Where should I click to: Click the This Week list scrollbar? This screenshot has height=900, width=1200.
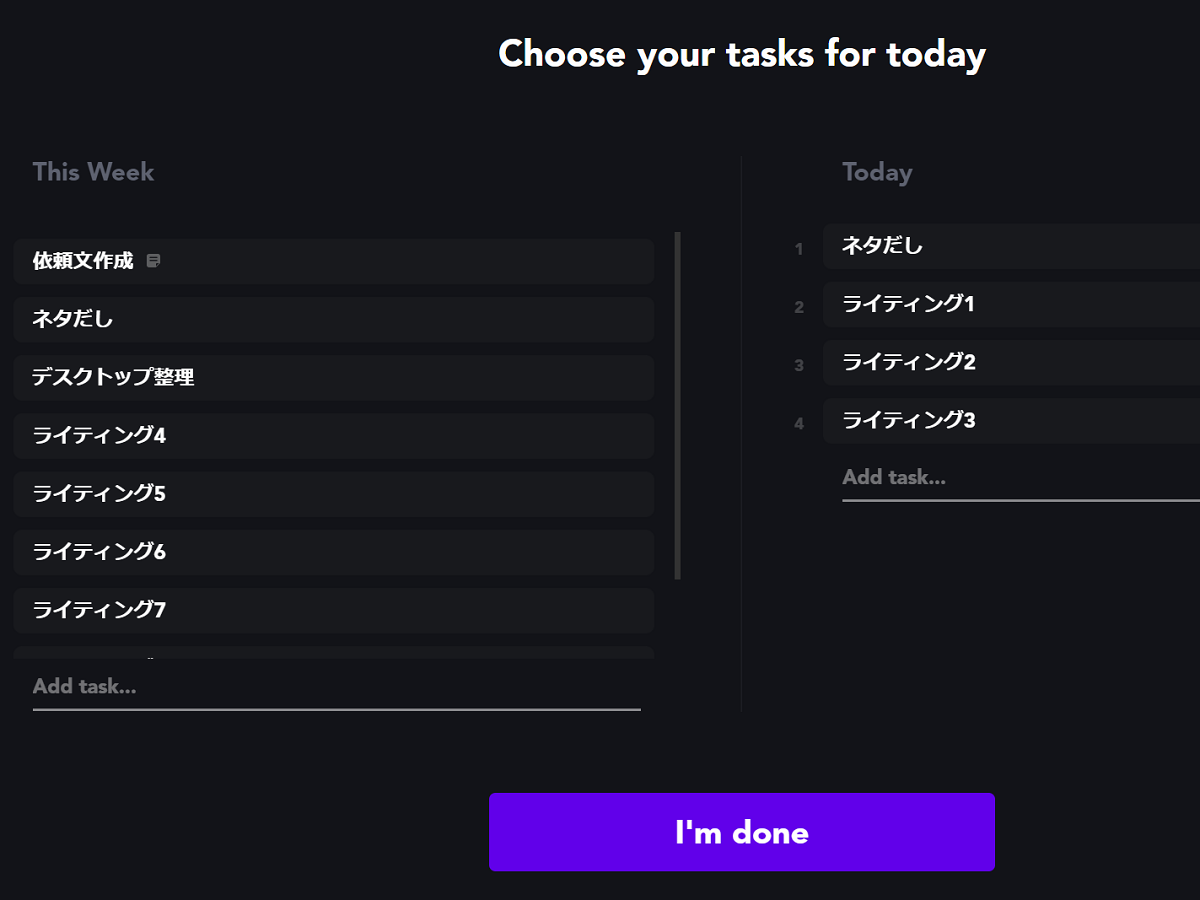[x=678, y=405]
